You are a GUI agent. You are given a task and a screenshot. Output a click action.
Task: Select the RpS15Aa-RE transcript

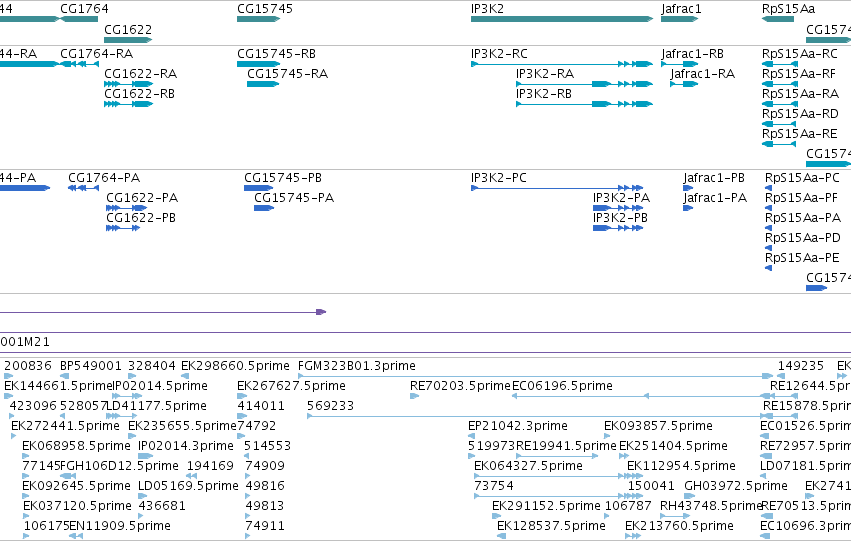[779, 144]
